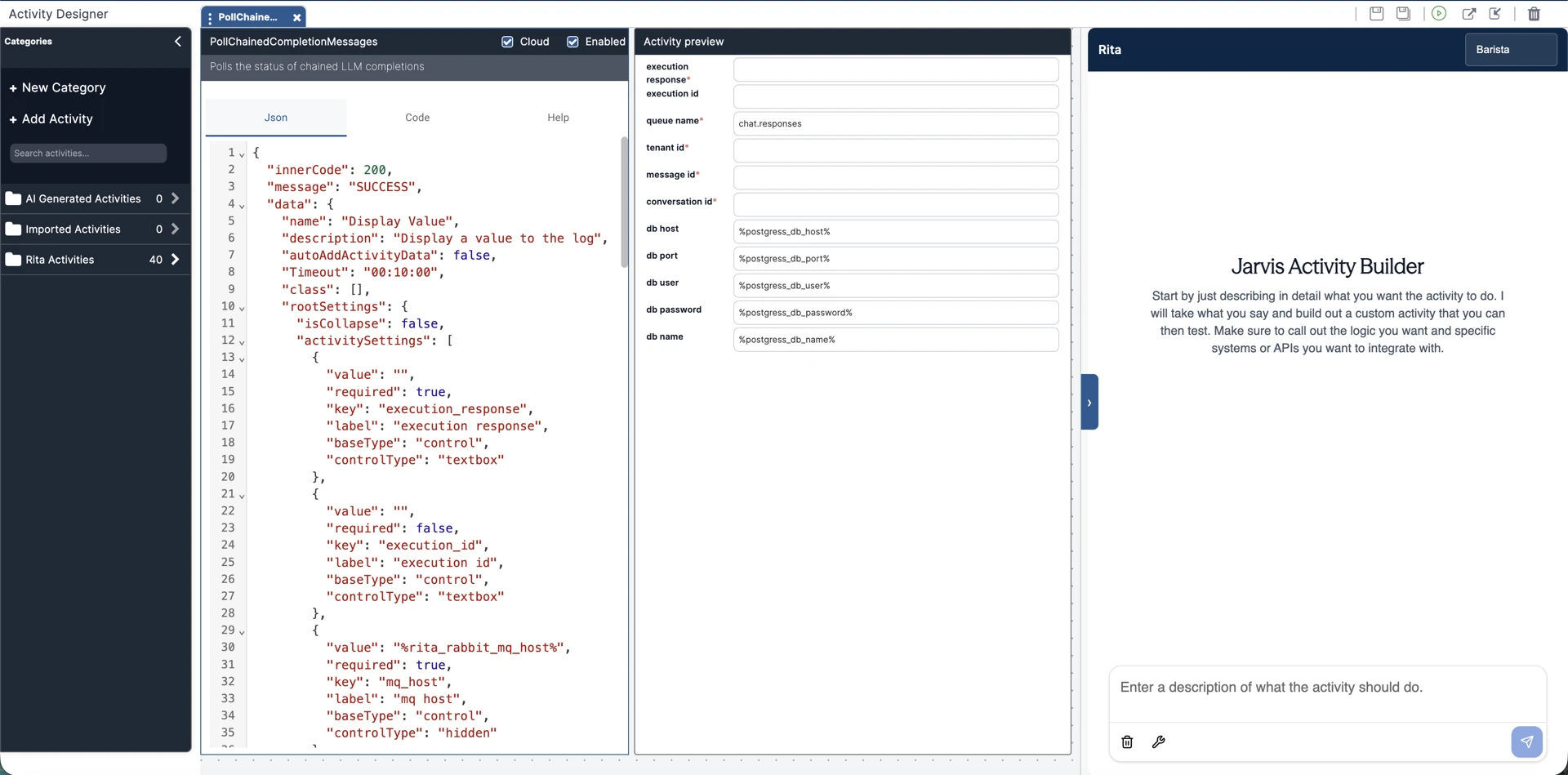Expand Rita Activities category
Image resolution: width=1568 pixels, height=775 pixels.
[175, 260]
